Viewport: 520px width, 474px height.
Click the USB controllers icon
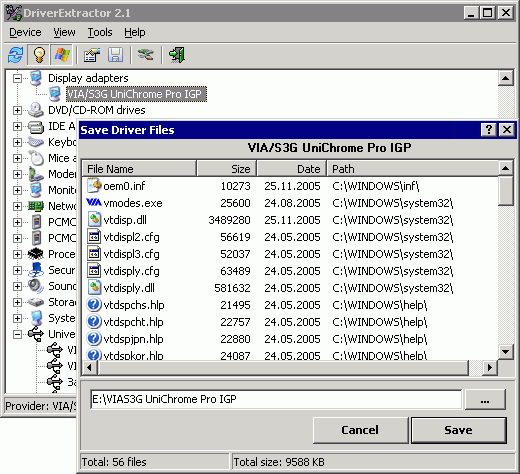point(36,334)
